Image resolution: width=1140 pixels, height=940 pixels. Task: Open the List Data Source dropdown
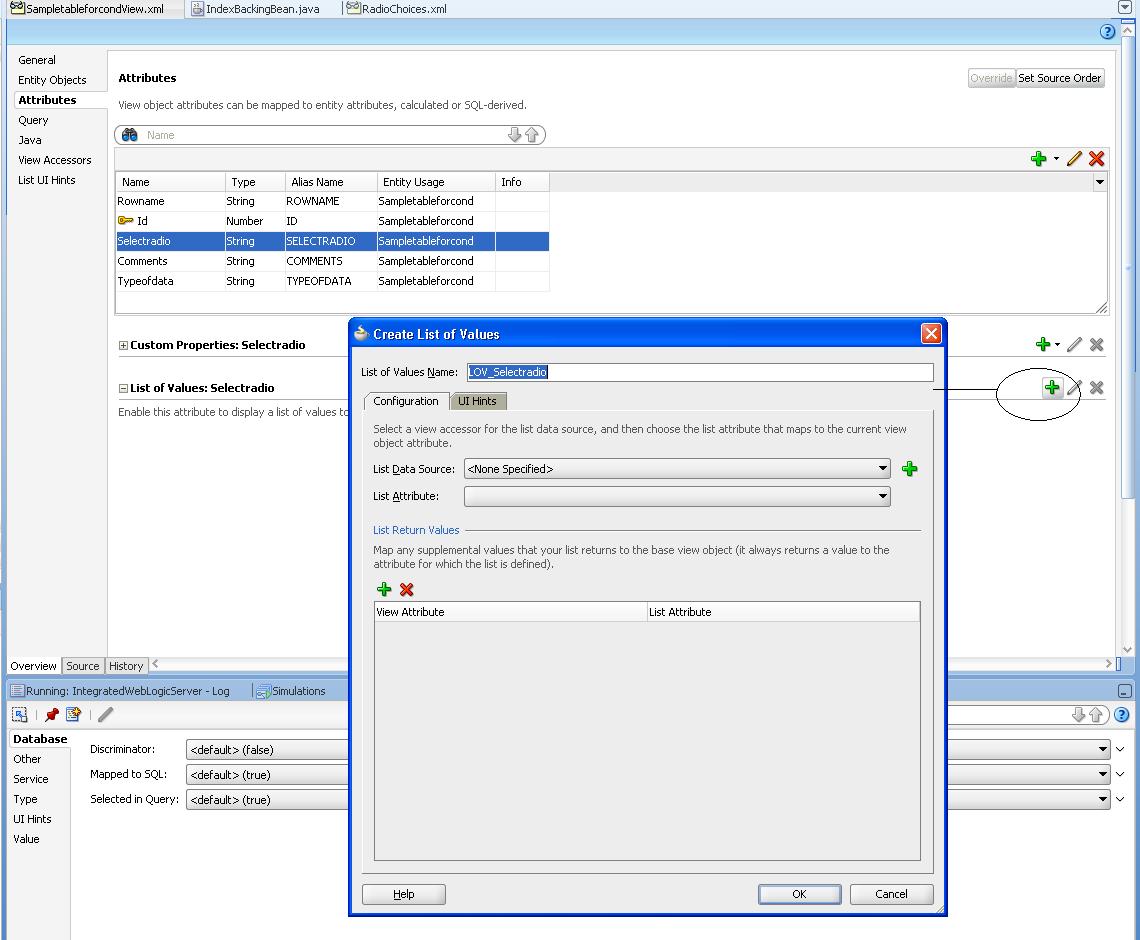881,468
